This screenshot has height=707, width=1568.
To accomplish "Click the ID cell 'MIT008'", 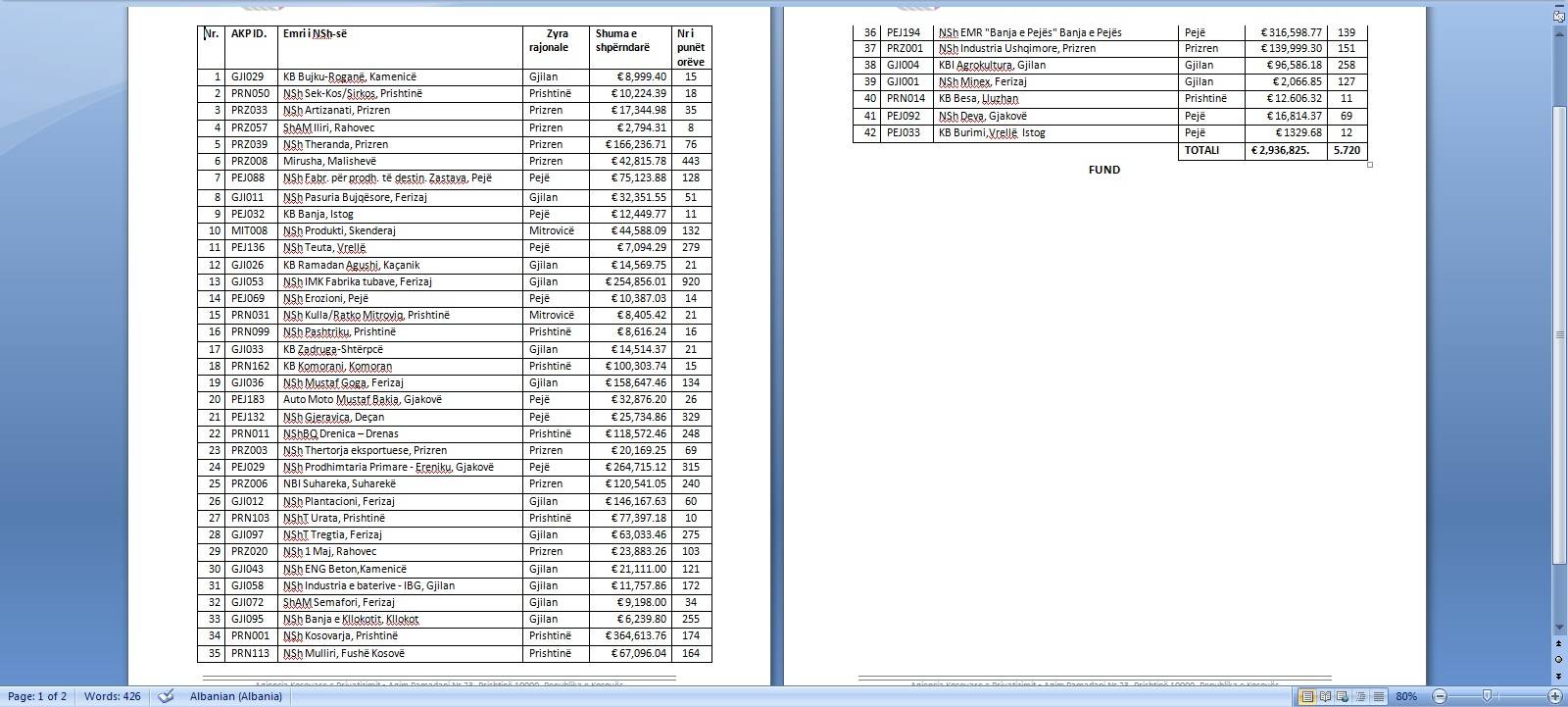I will click(x=249, y=230).
